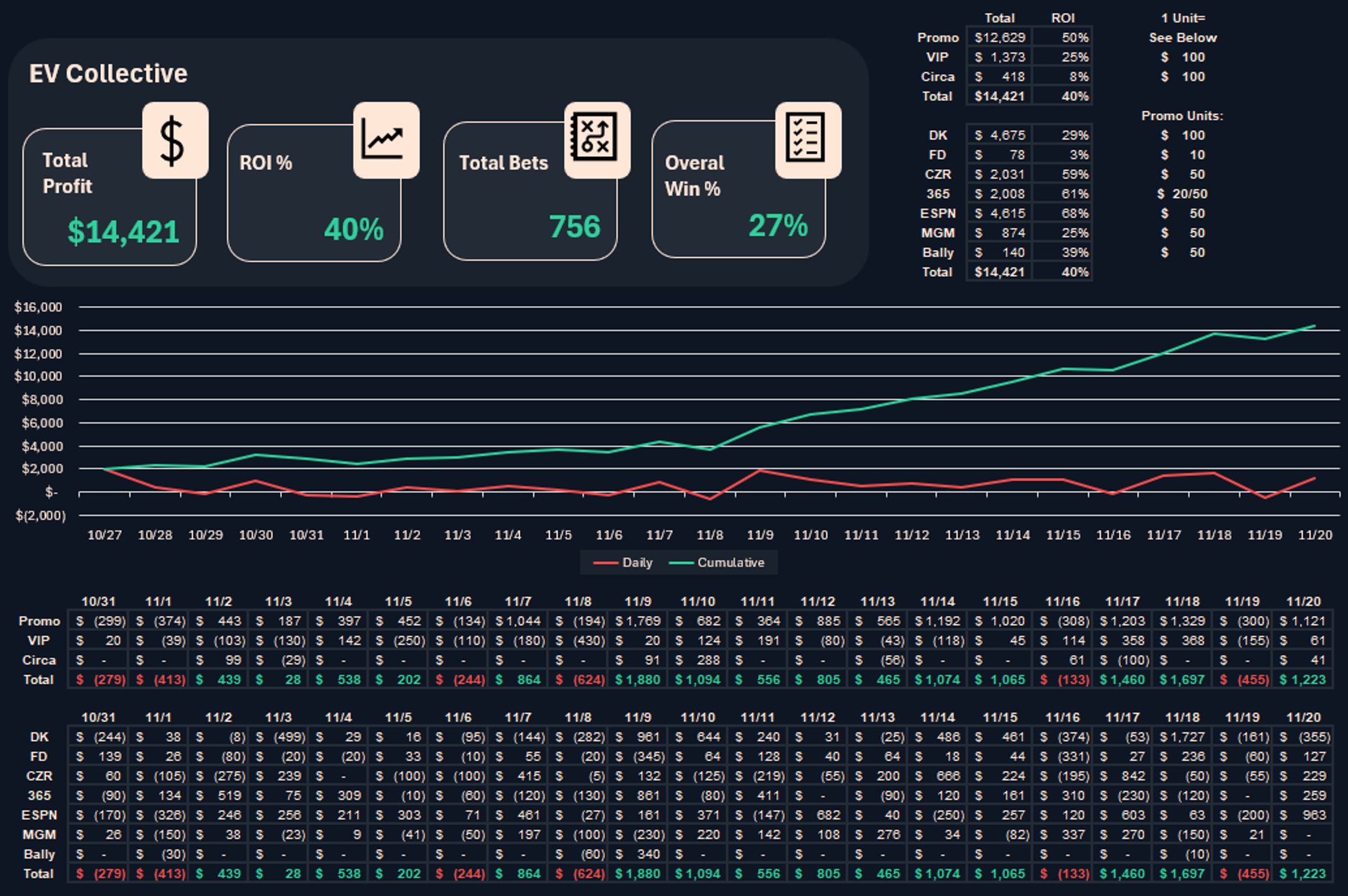Image resolution: width=1348 pixels, height=896 pixels.
Task: Select the ESPN ROI 68% cell
Action: coord(1063,213)
